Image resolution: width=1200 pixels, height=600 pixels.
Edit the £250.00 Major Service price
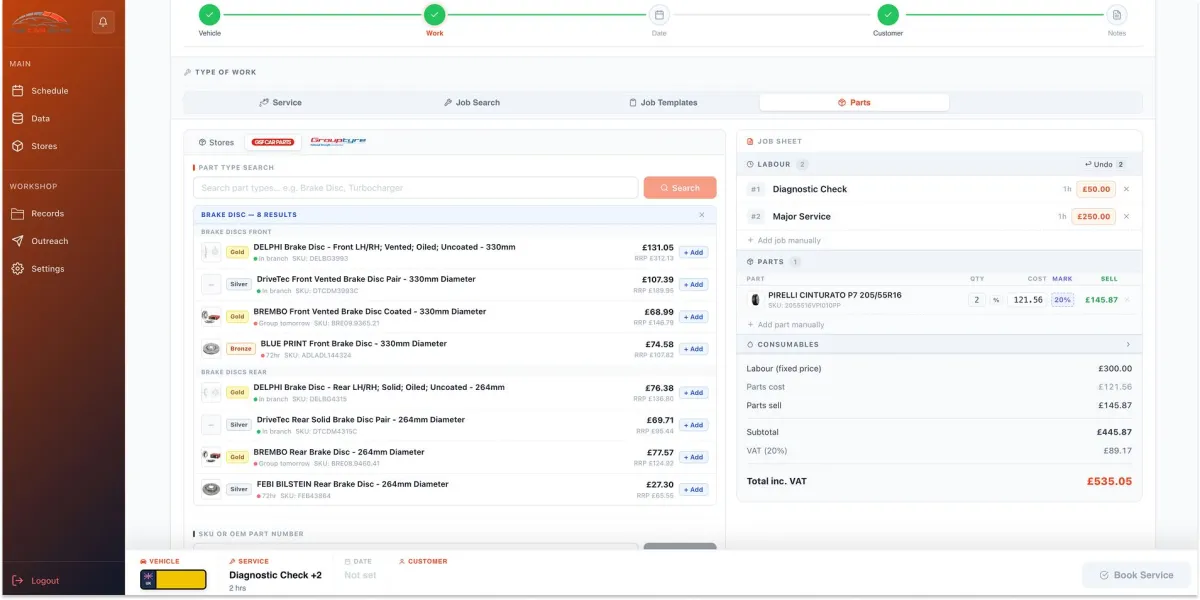(x=1094, y=216)
